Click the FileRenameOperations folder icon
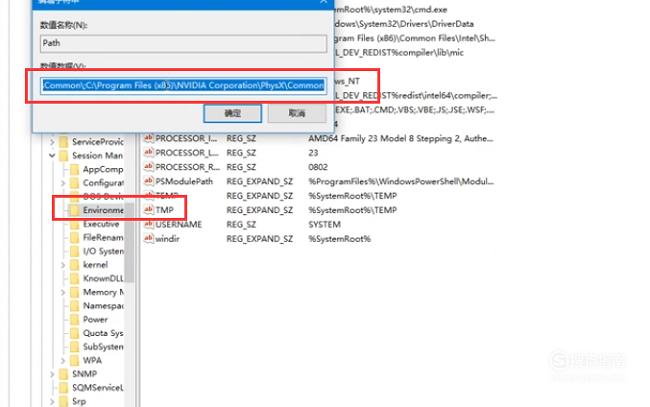This screenshot has height=407, width=650. coord(75,238)
